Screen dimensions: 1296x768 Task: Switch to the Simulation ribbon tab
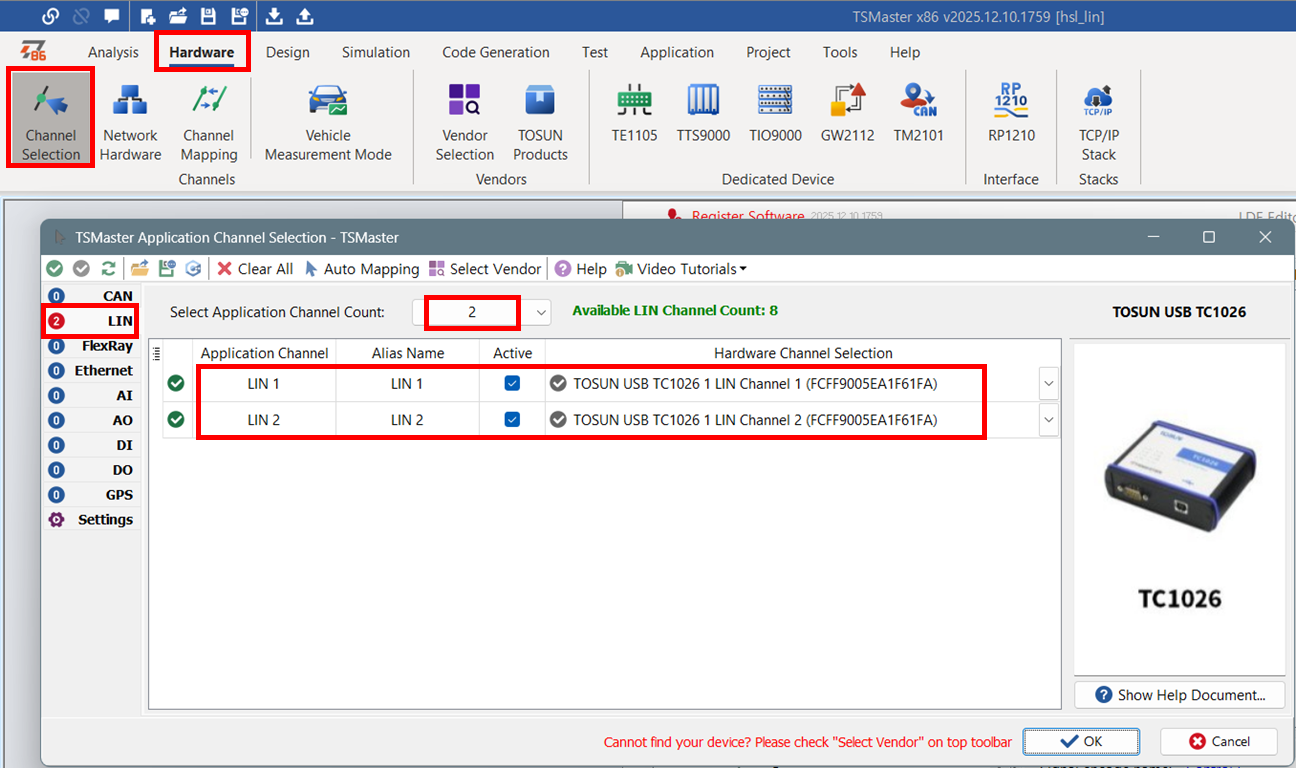(376, 52)
